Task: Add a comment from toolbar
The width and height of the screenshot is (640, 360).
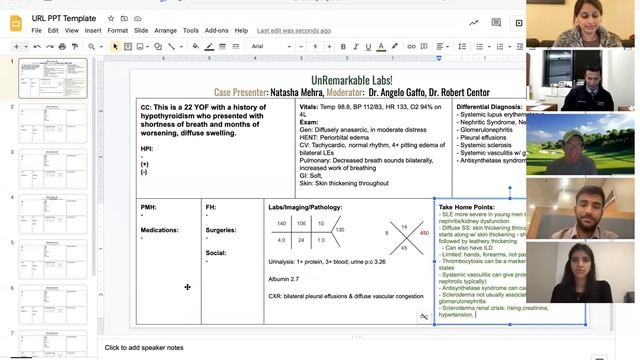Action: click(x=424, y=47)
